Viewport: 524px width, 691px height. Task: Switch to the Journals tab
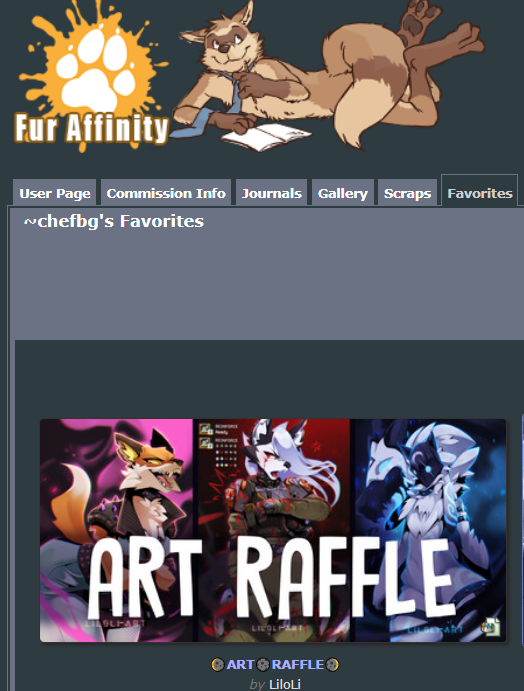(x=271, y=193)
